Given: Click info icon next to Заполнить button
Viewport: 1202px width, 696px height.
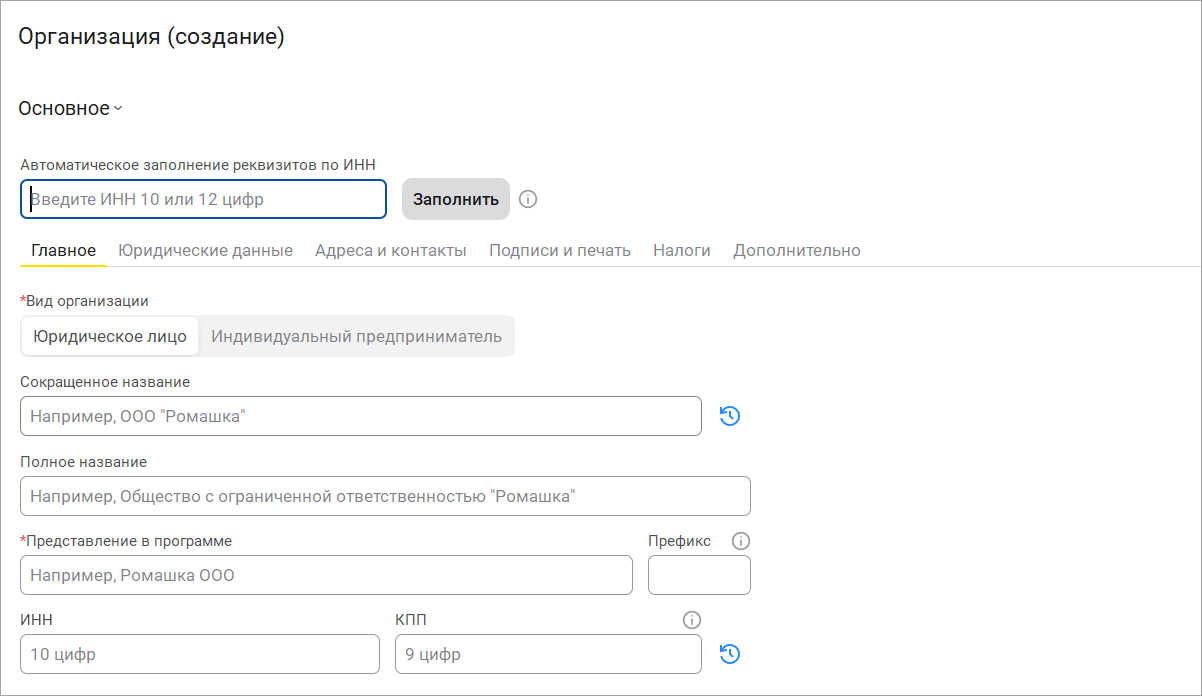Looking at the screenshot, I should click(528, 199).
